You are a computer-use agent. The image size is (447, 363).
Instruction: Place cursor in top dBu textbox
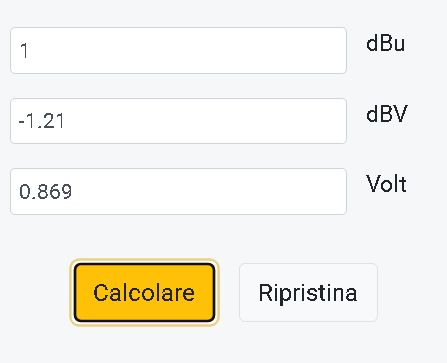coord(178,50)
